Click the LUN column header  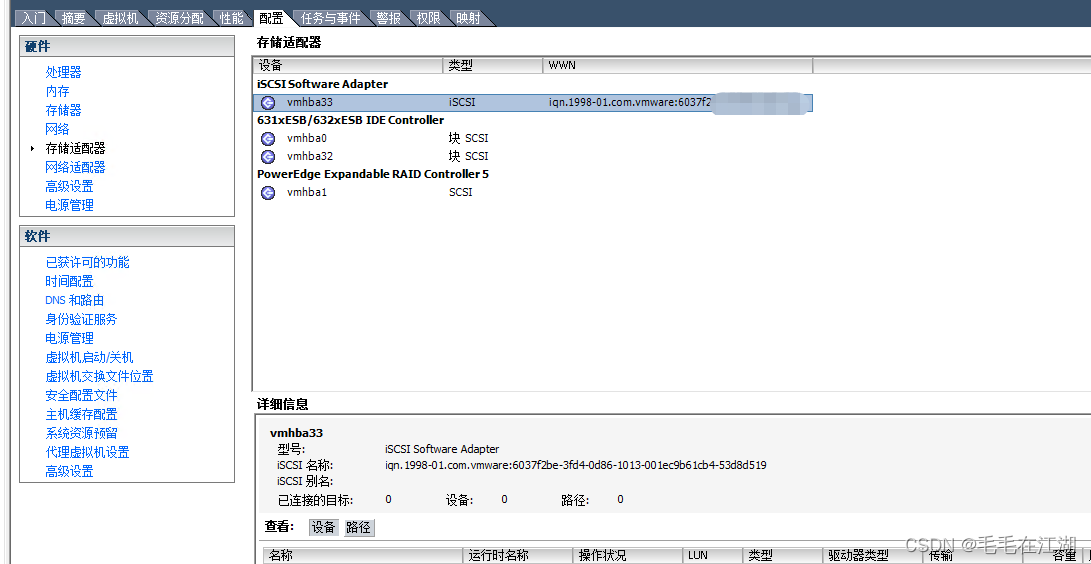712,556
